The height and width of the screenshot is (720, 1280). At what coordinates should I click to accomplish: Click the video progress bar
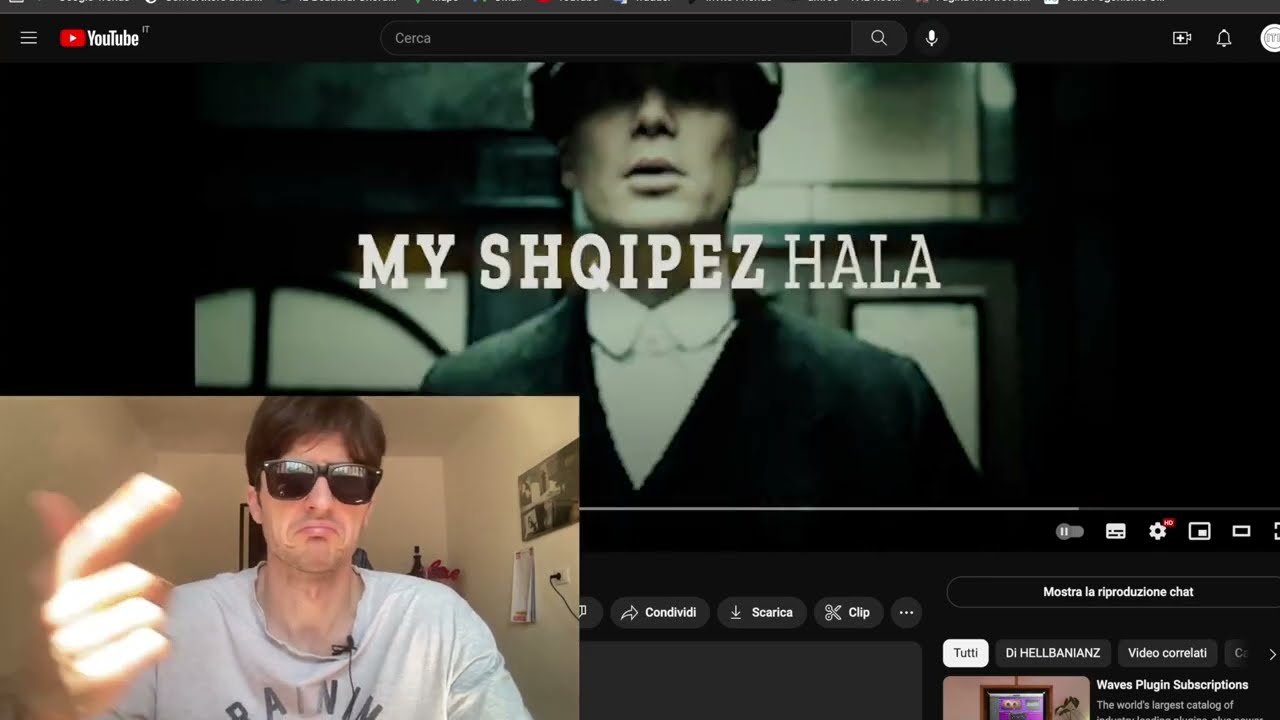pos(930,508)
